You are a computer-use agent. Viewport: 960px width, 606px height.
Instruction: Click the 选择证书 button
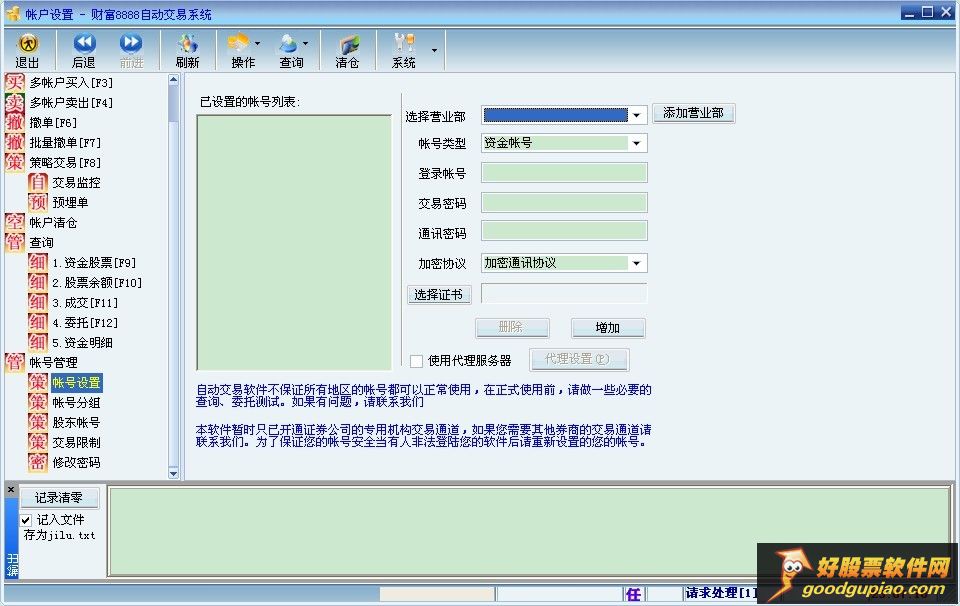pos(439,294)
